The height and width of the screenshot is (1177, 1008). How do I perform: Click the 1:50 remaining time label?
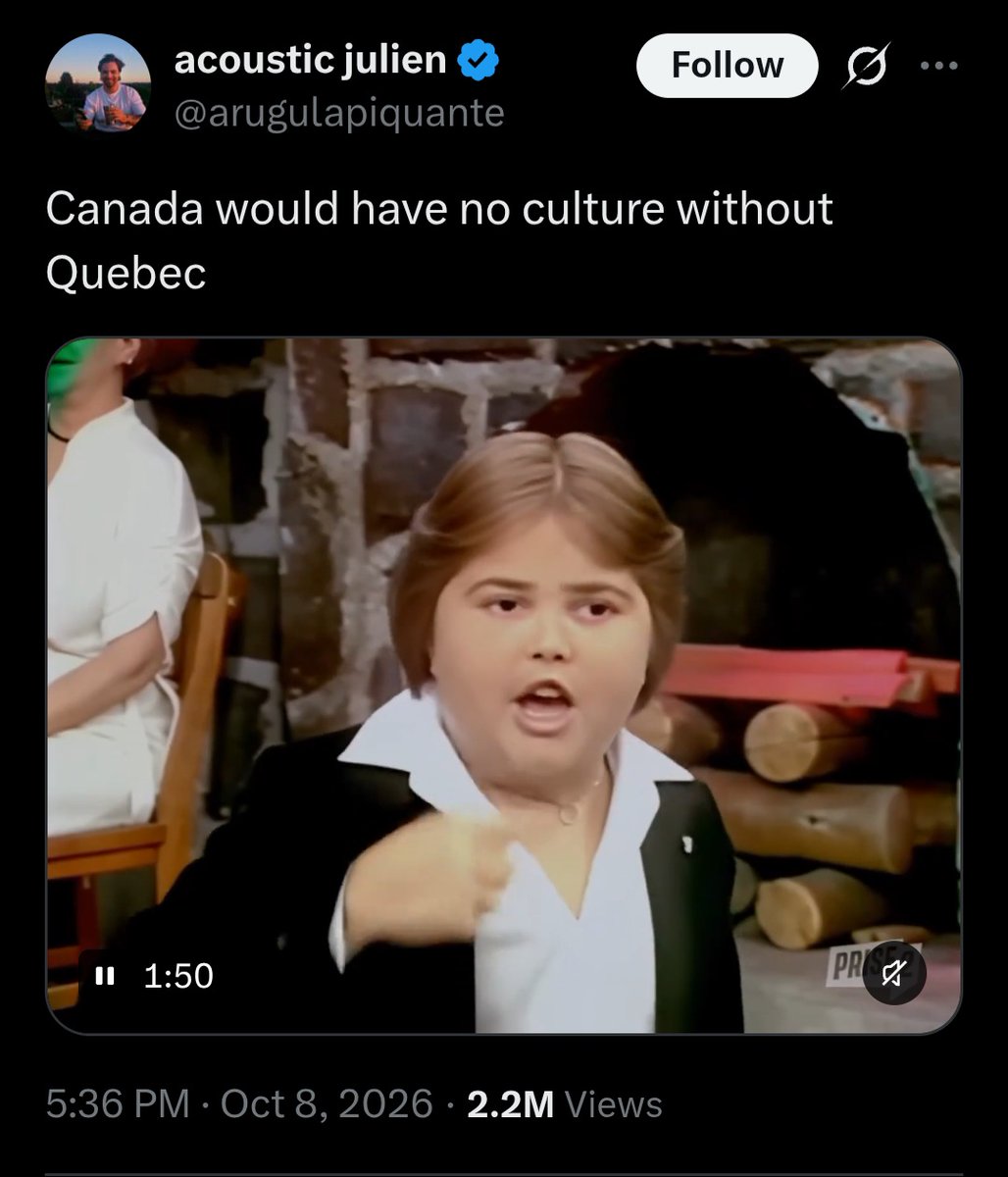click(177, 975)
